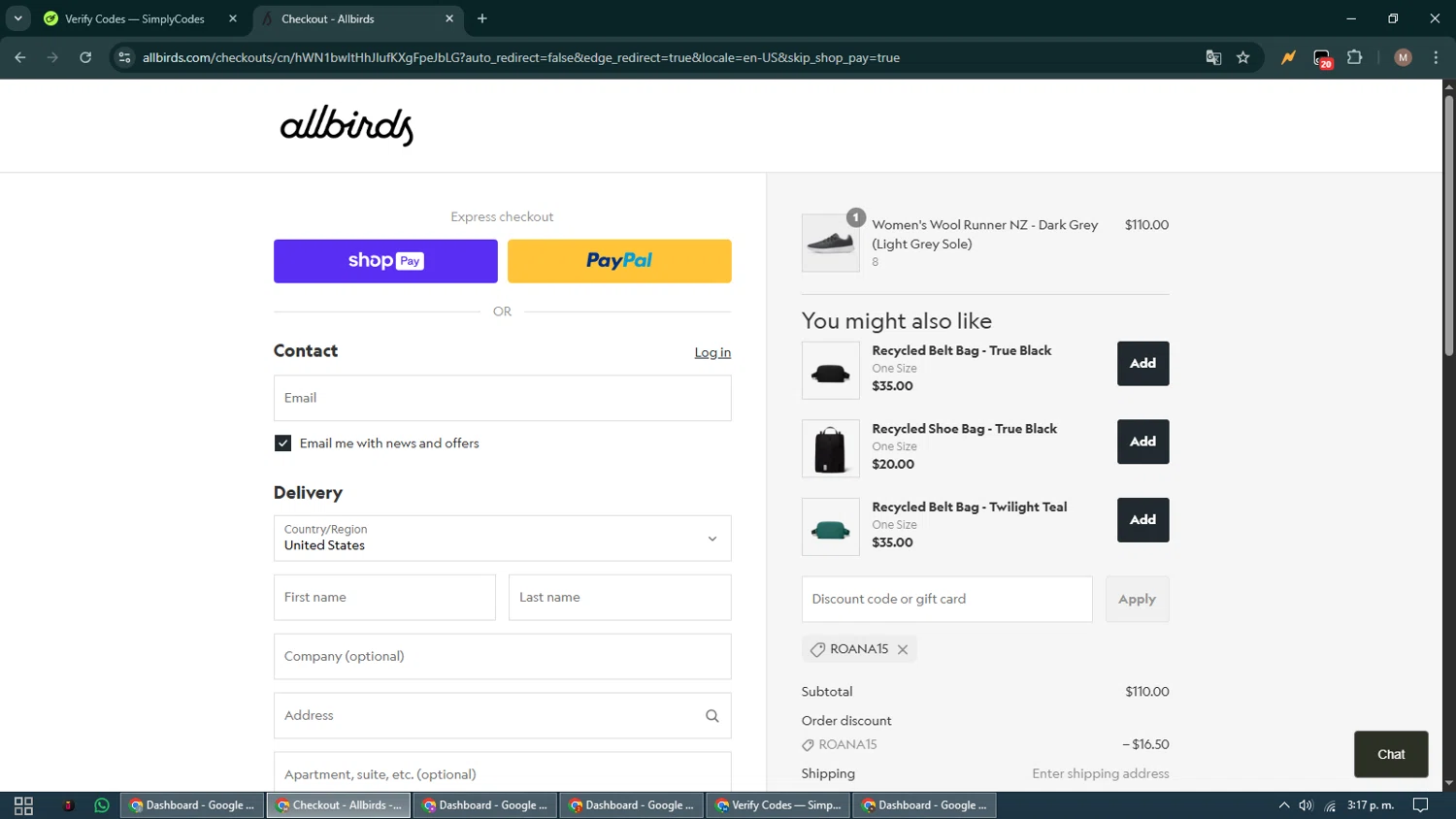Click the Last name field
The width and height of the screenshot is (1456, 819).
click(619, 598)
